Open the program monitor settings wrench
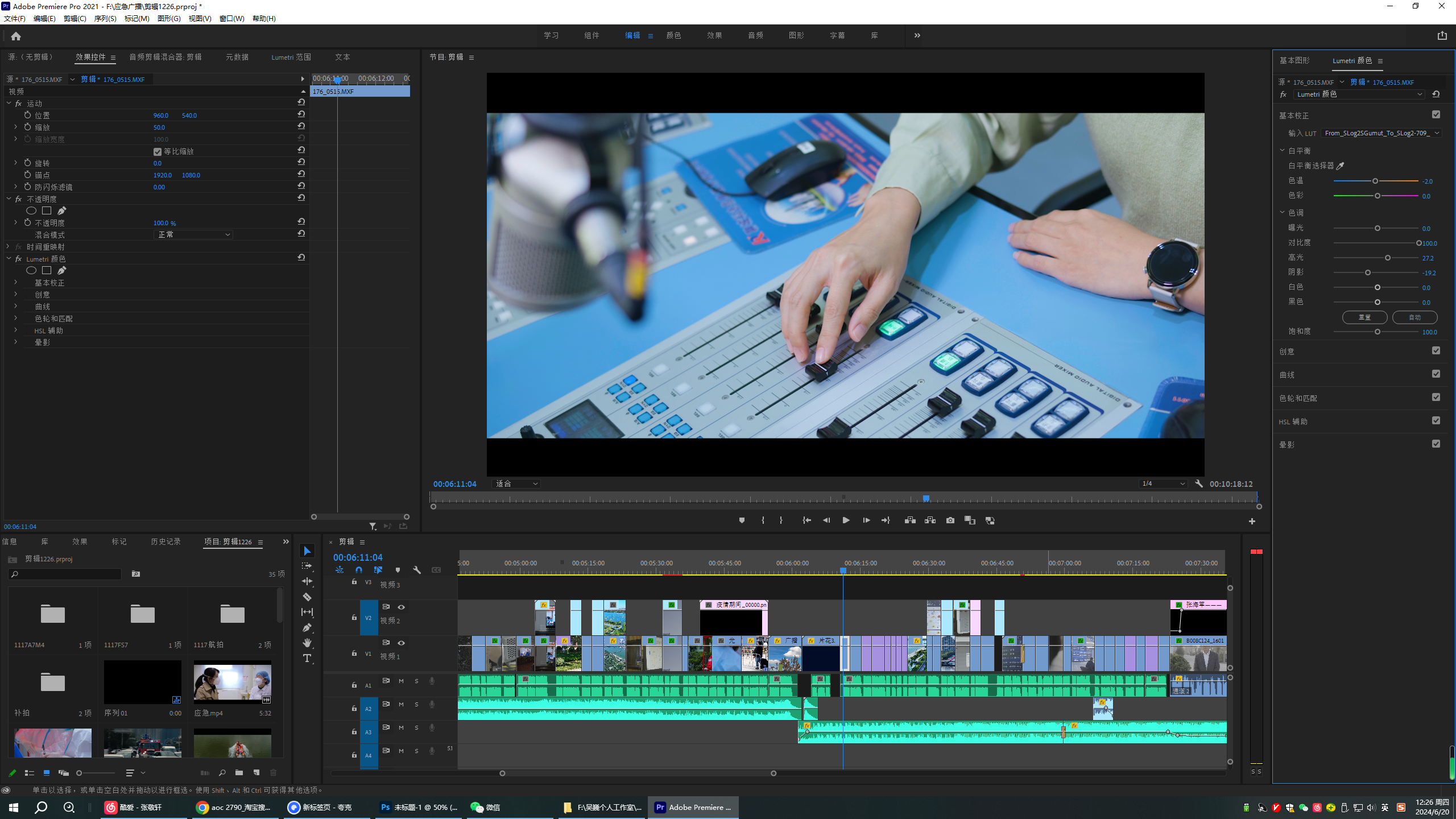 pyautogui.click(x=1199, y=483)
